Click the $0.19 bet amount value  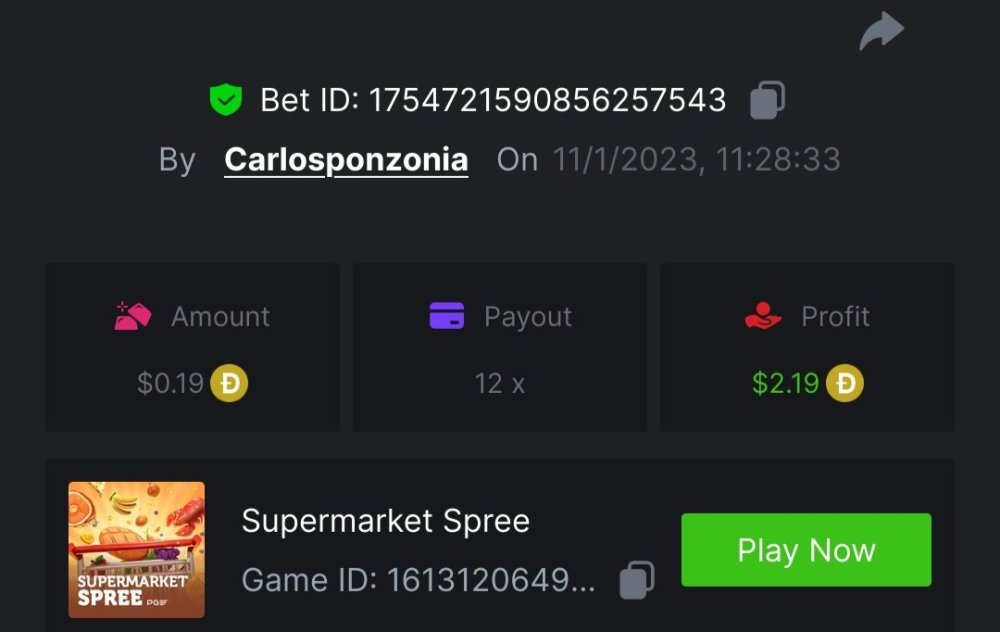(x=170, y=383)
